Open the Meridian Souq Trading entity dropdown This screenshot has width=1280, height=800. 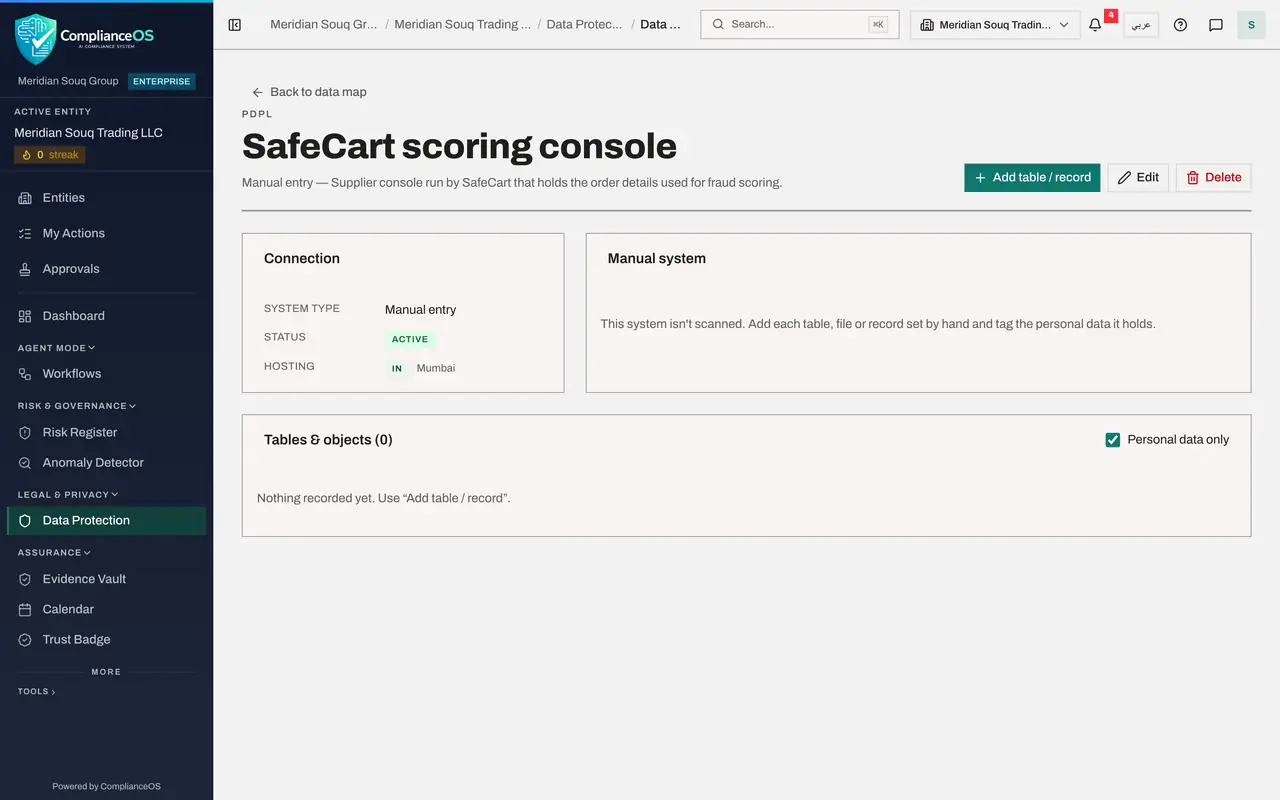(995, 25)
